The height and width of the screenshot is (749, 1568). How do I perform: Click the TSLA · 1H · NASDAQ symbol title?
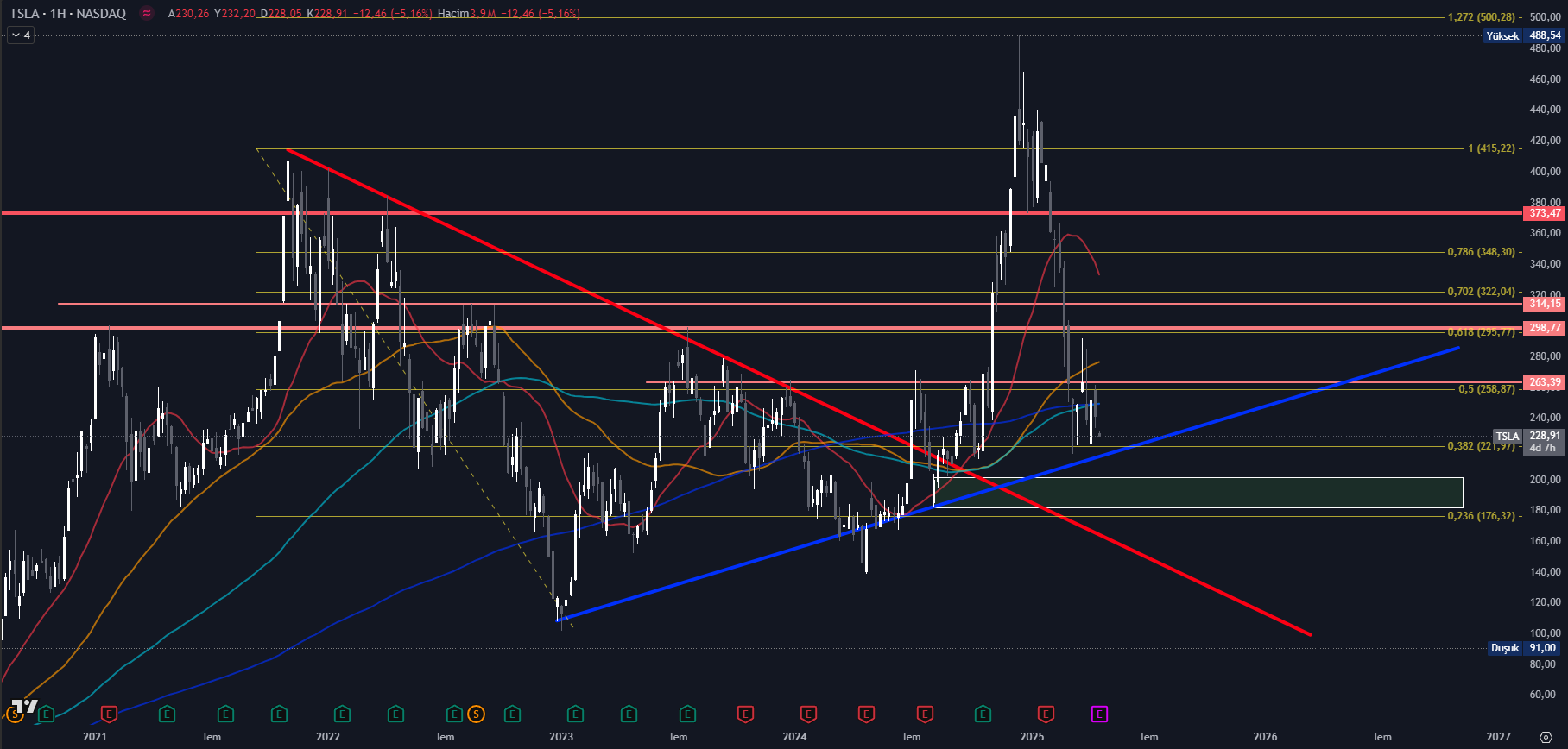[x=67, y=14]
